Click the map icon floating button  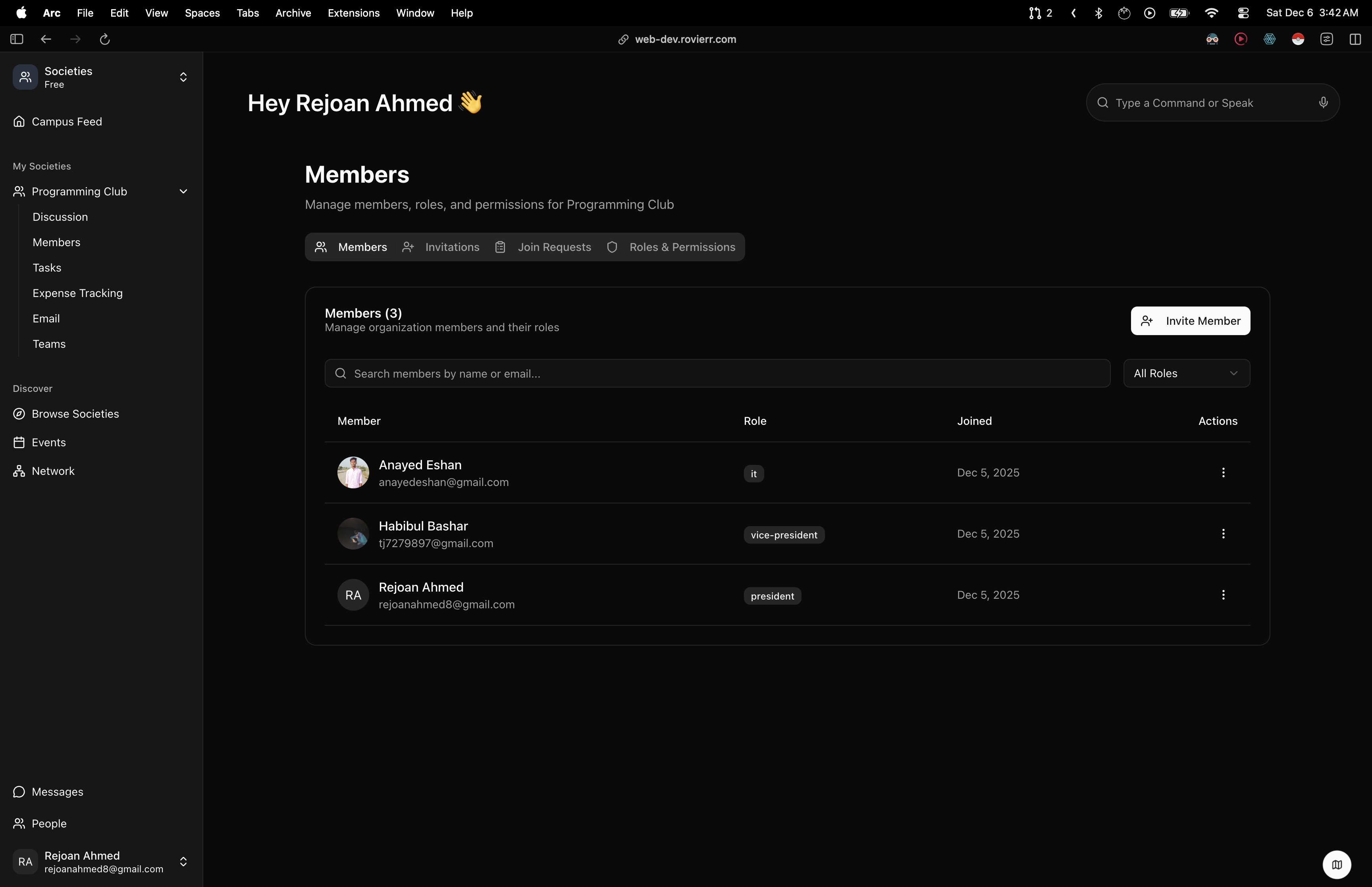1336,864
